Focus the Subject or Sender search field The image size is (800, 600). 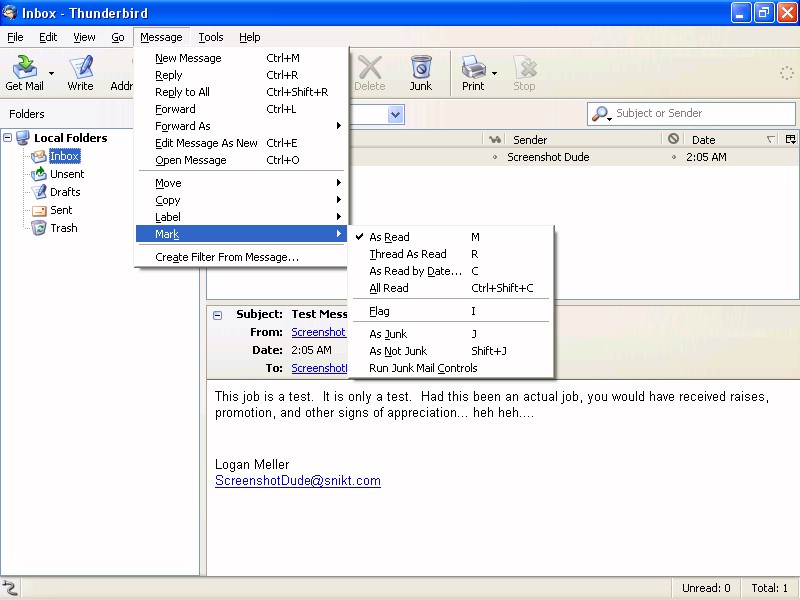tap(691, 114)
